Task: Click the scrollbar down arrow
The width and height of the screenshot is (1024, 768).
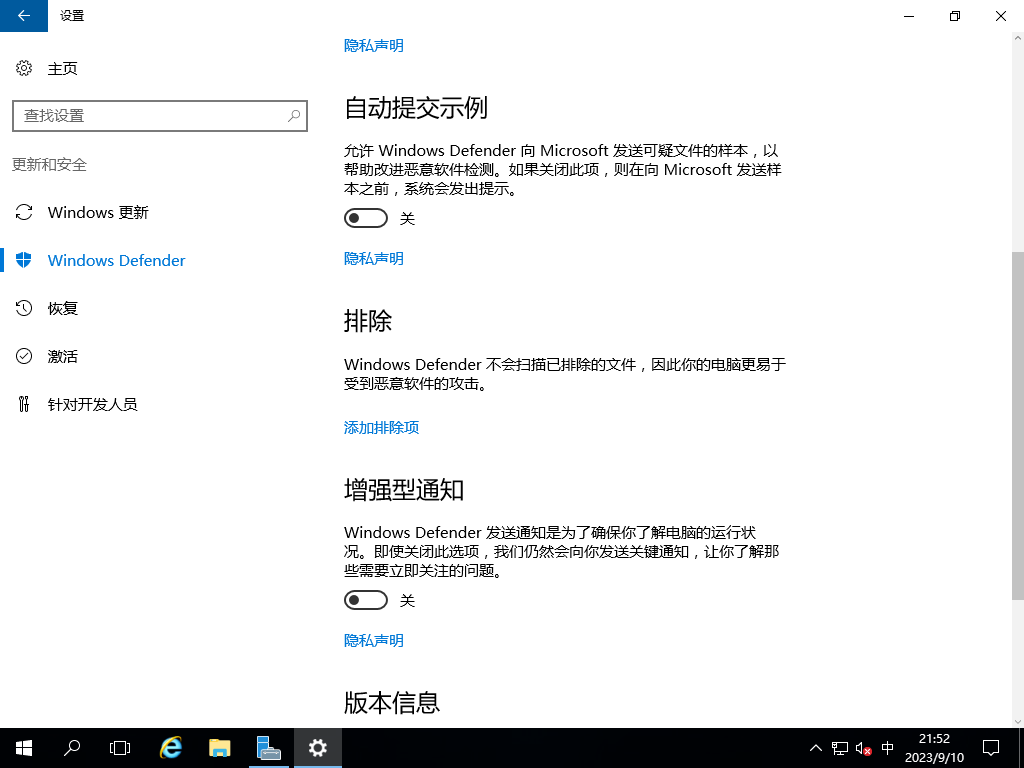Action: click(1017, 722)
